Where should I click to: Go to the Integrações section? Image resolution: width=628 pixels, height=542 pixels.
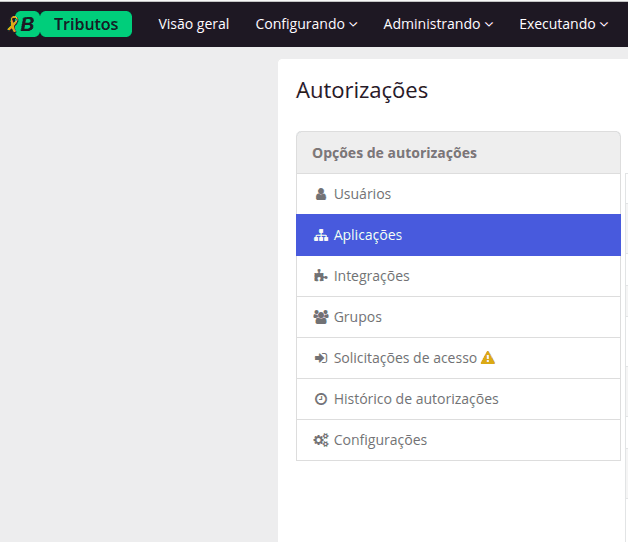pos(371,276)
